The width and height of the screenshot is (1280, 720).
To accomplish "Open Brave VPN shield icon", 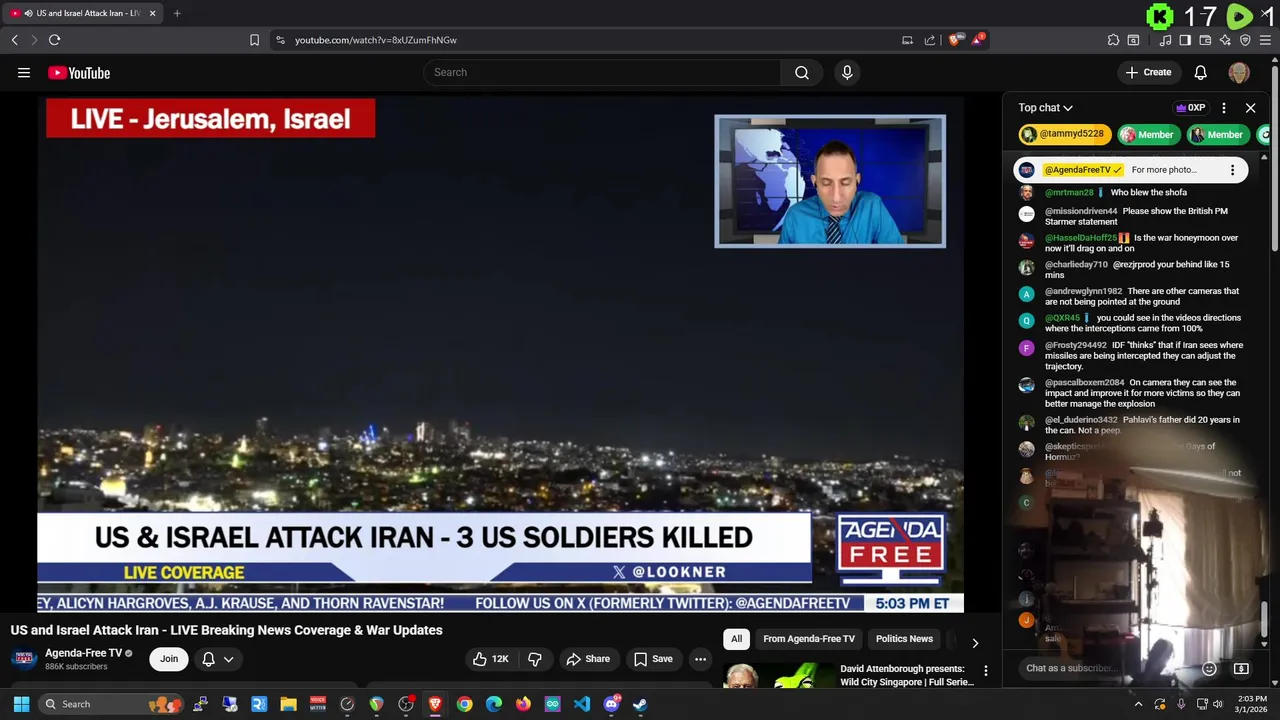I will pyautogui.click(x=1245, y=40).
